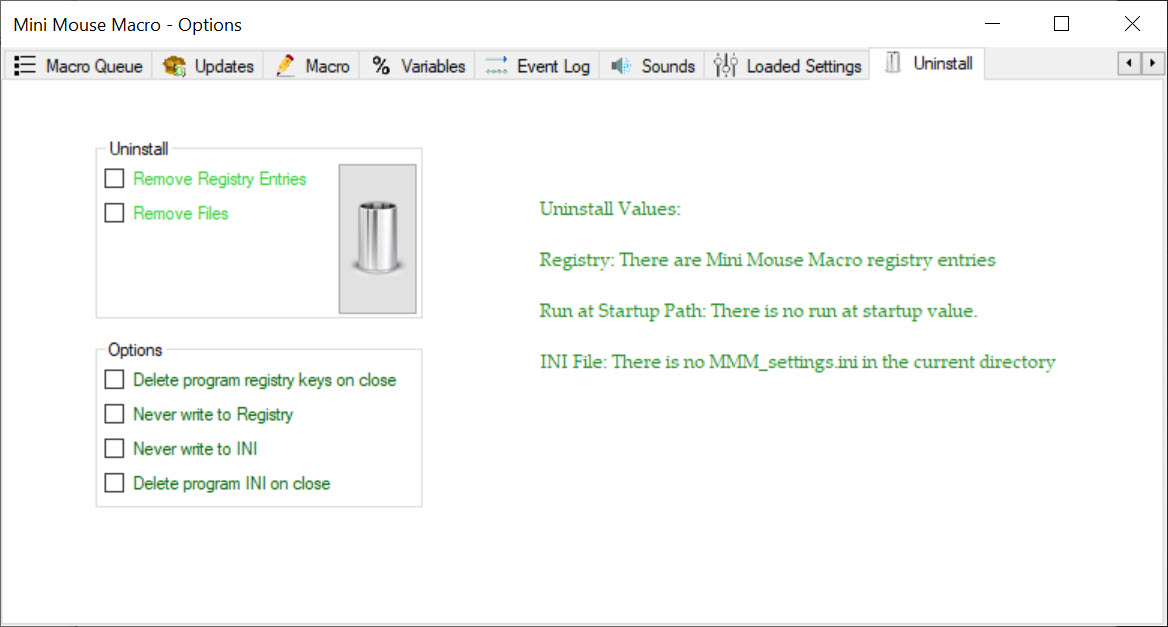Click the speaker icon for Sounds
1168x627 pixels.
tap(621, 66)
